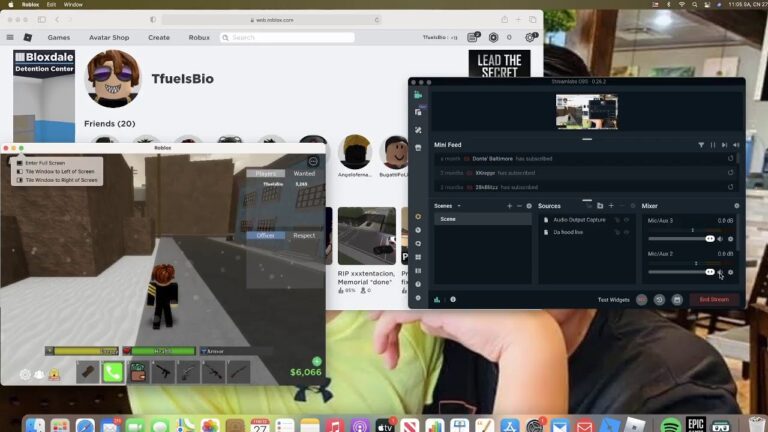
Task: Lock the Audio Output Capture source
Action: click(x=617, y=220)
